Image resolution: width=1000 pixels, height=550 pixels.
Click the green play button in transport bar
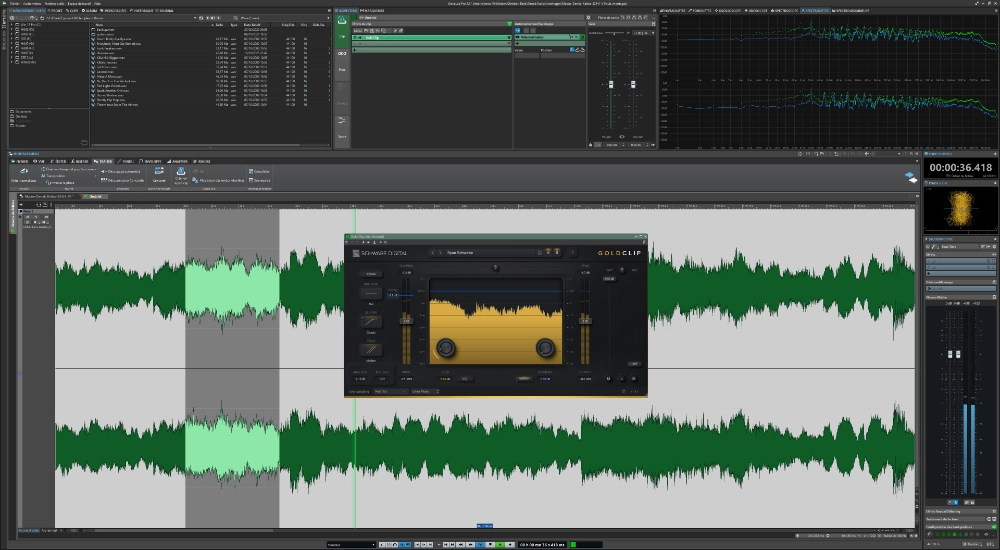click(x=500, y=544)
